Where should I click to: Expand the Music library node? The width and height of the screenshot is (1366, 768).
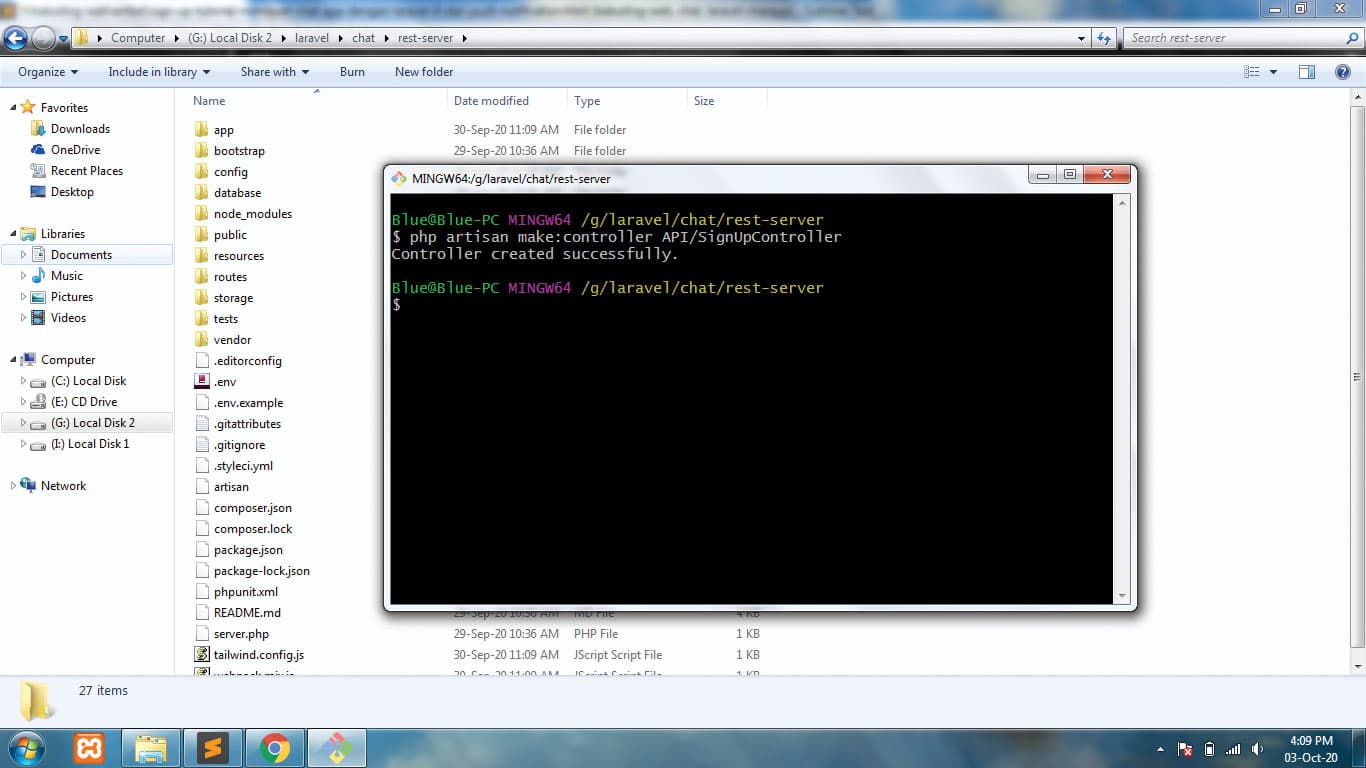pos(24,276)
